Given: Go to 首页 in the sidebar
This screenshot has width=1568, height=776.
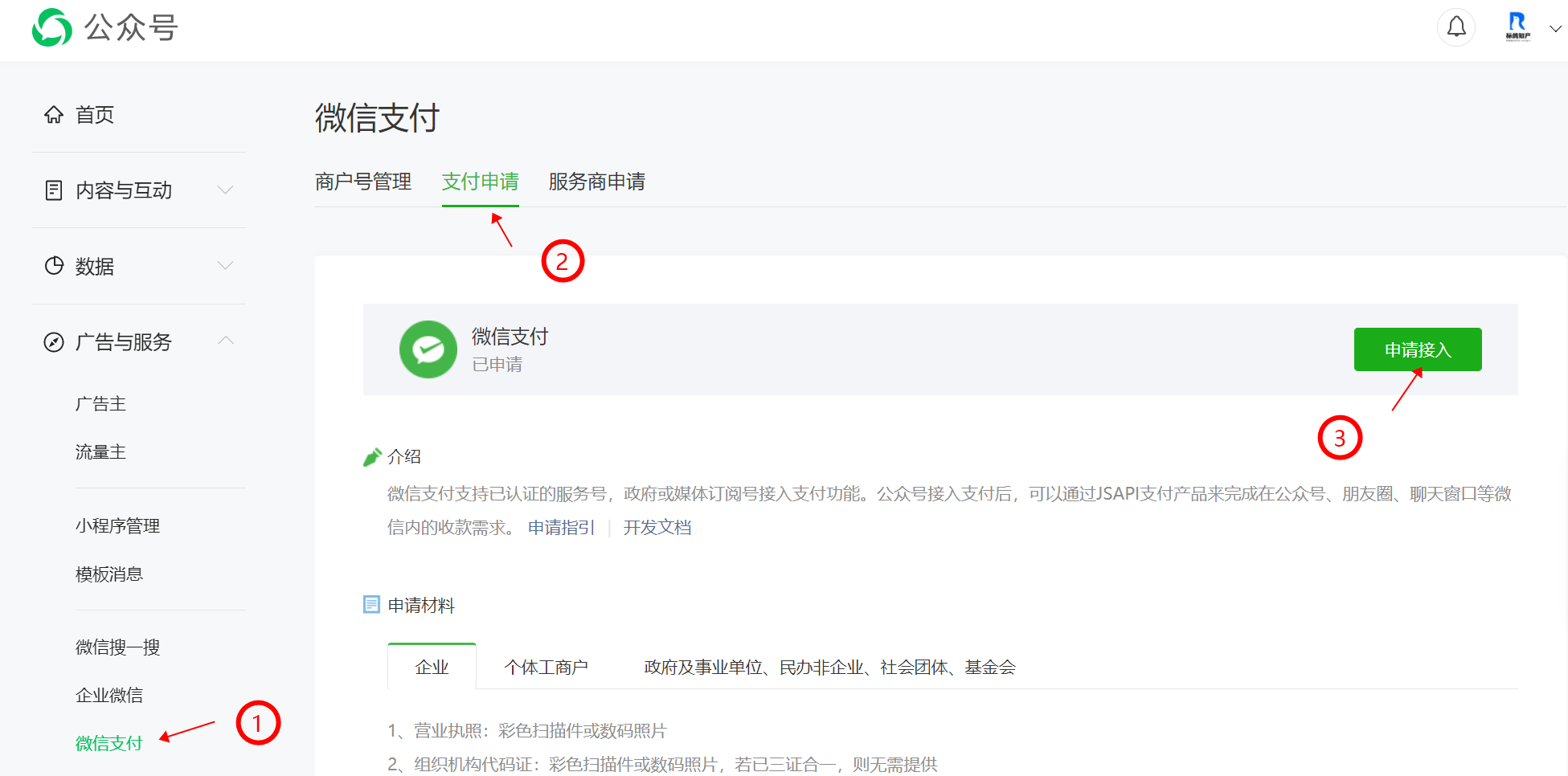Looking at the screenshot, I should pos(95,115).
